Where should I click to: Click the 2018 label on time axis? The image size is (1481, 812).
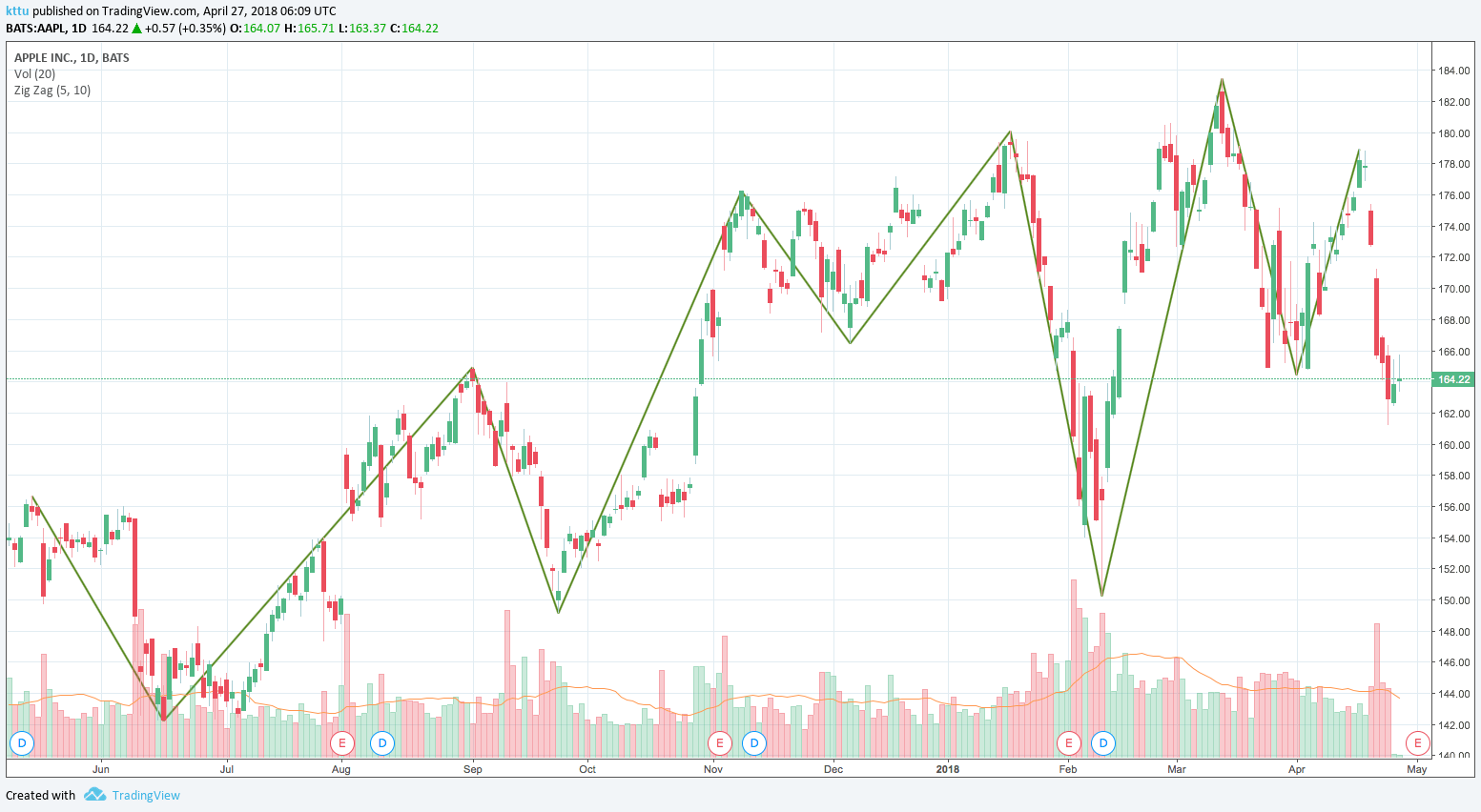coord(948,769)
